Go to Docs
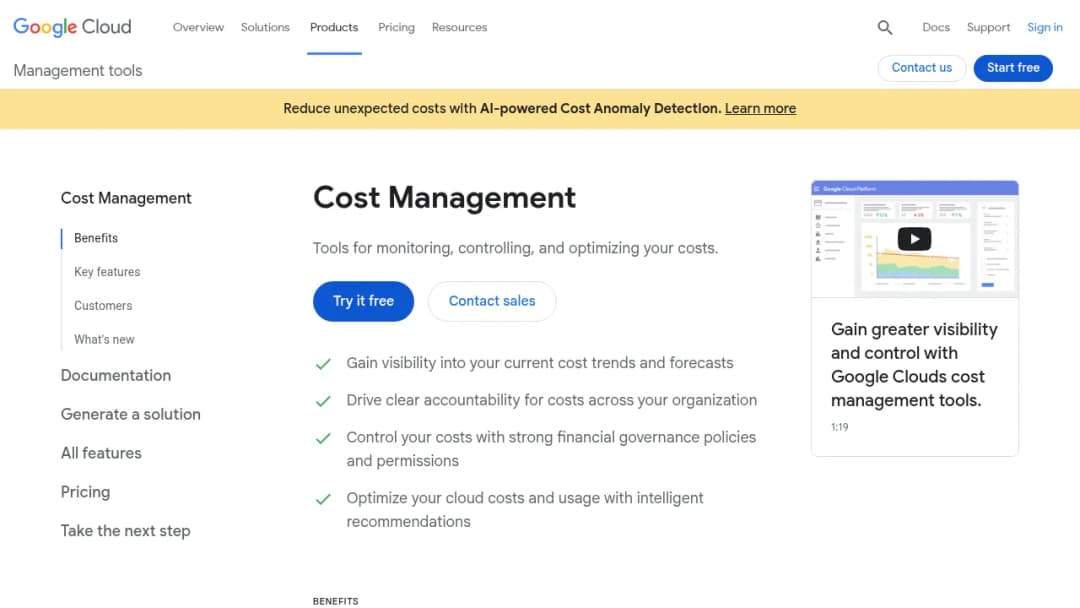Screen dimensions: 1080x608 point(936,28)
